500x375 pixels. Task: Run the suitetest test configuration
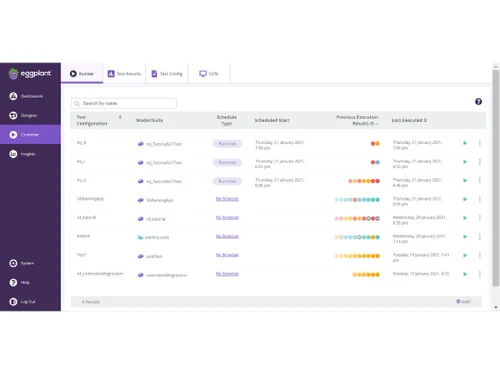coord(465,237)
